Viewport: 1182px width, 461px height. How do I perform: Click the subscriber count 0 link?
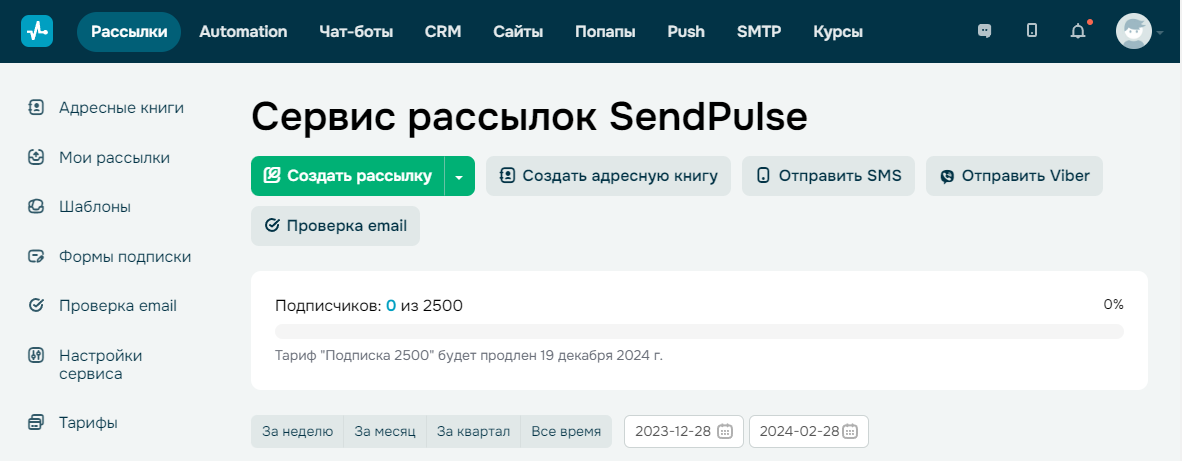point(391,306)
